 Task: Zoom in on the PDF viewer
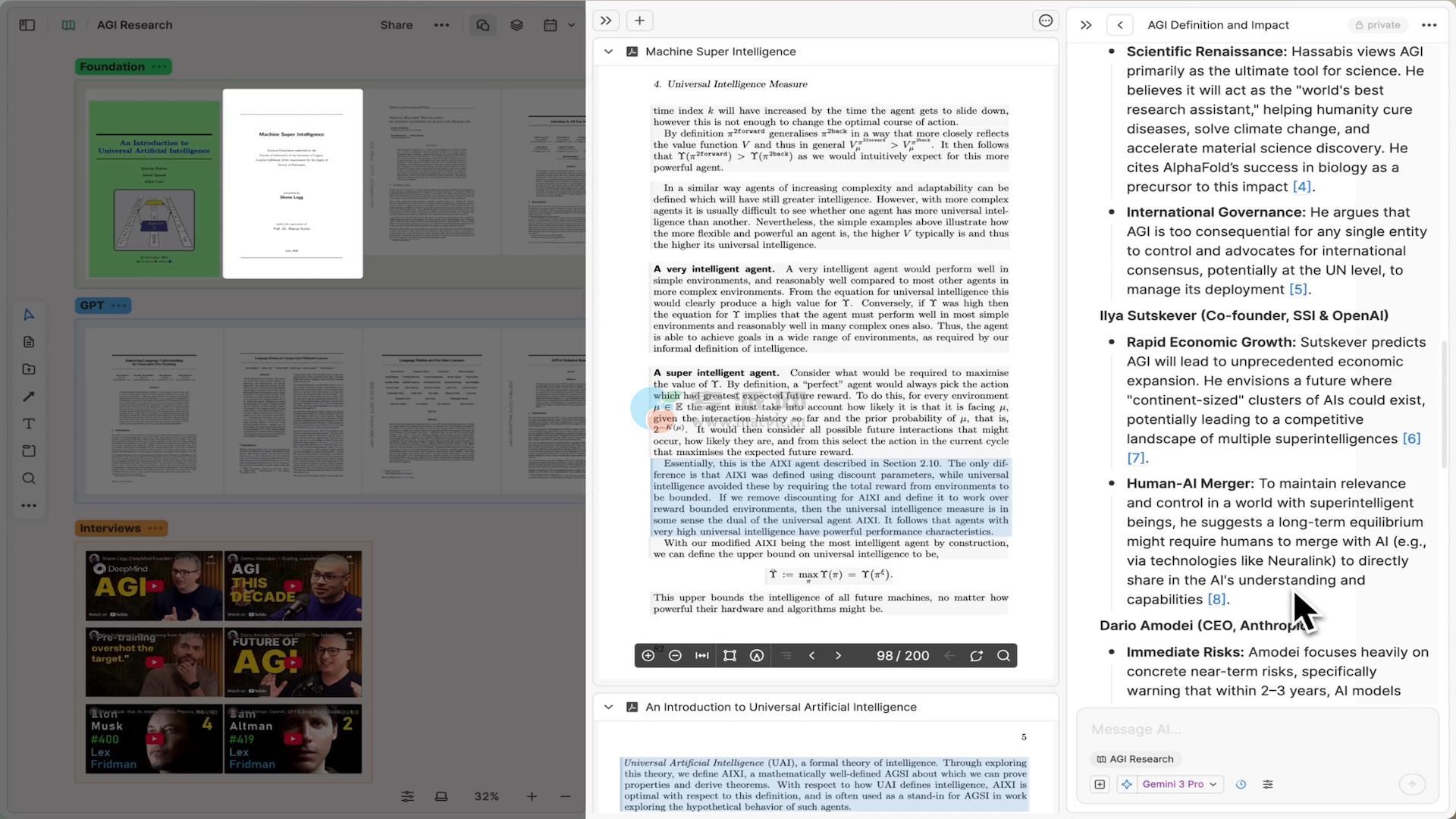tap(648, 656)
